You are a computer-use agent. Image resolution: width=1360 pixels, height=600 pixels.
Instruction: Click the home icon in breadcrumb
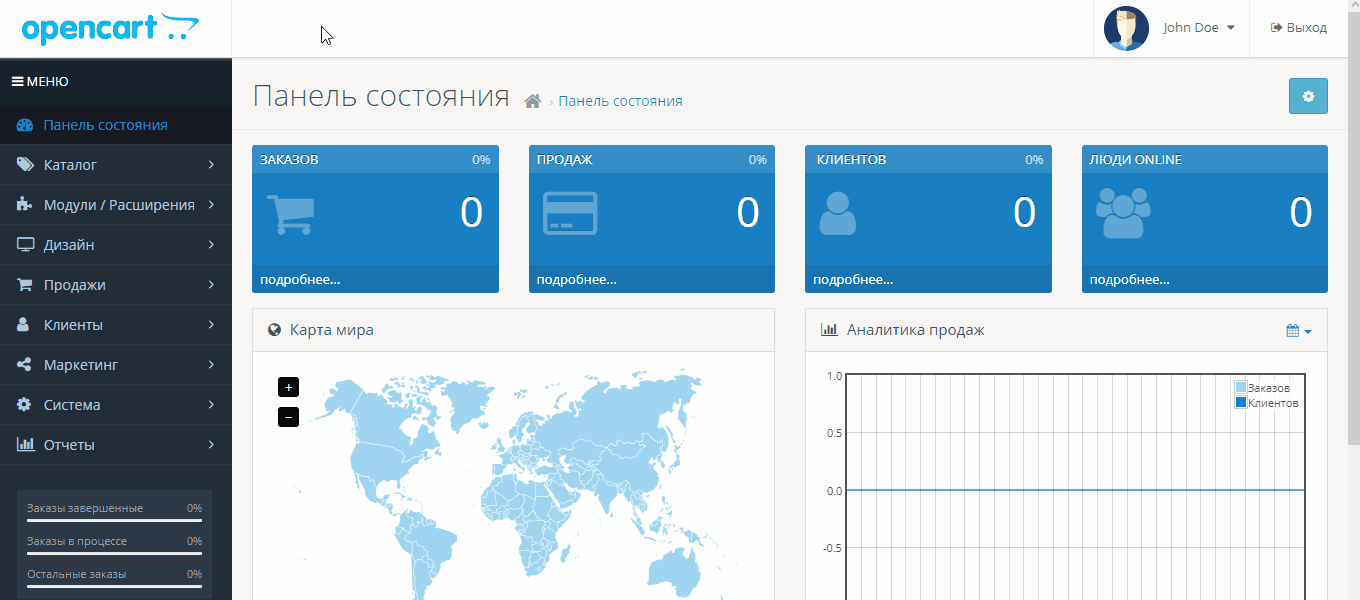(532, 101)
